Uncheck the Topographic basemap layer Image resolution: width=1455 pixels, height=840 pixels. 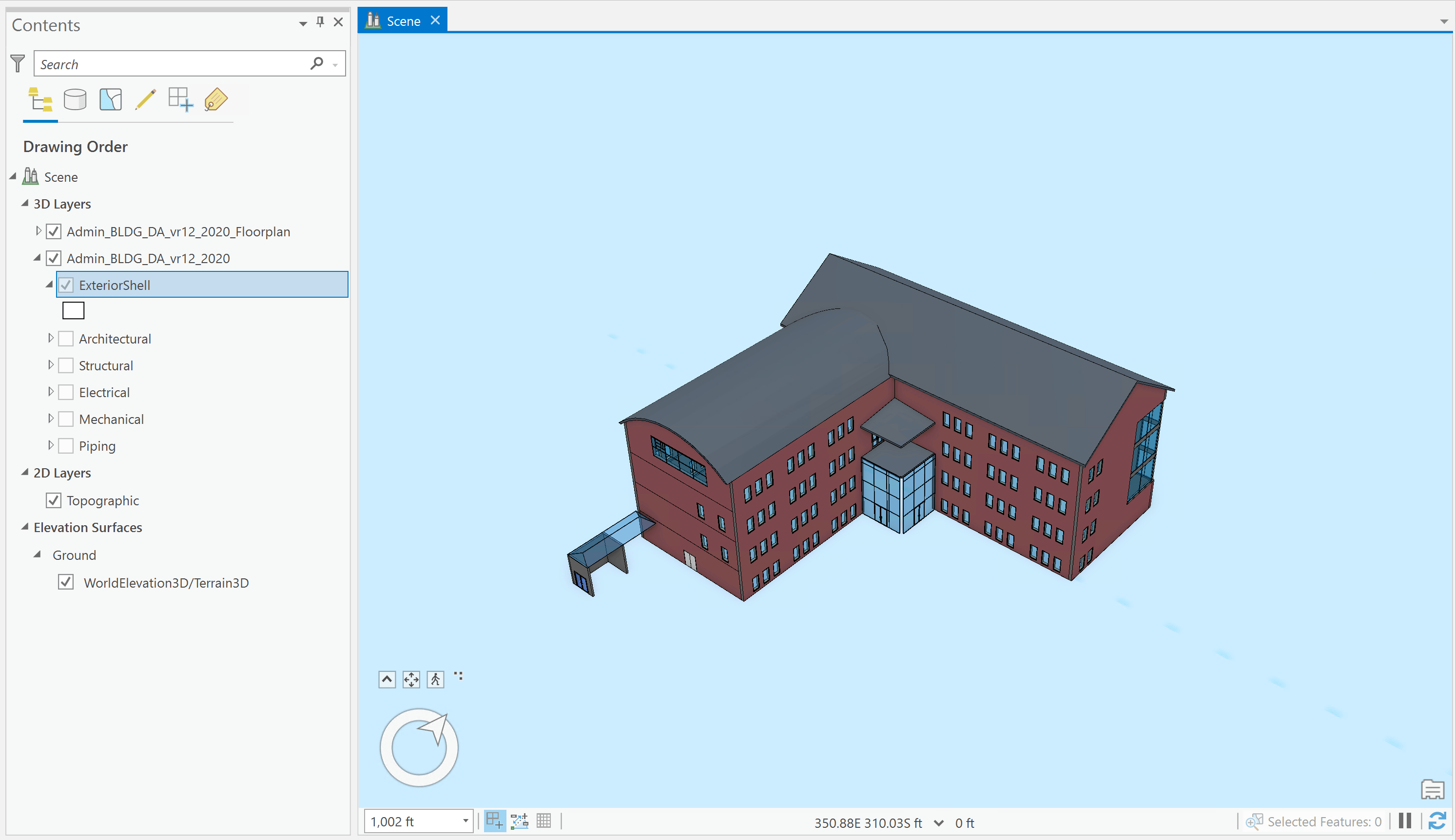point(54,500)
